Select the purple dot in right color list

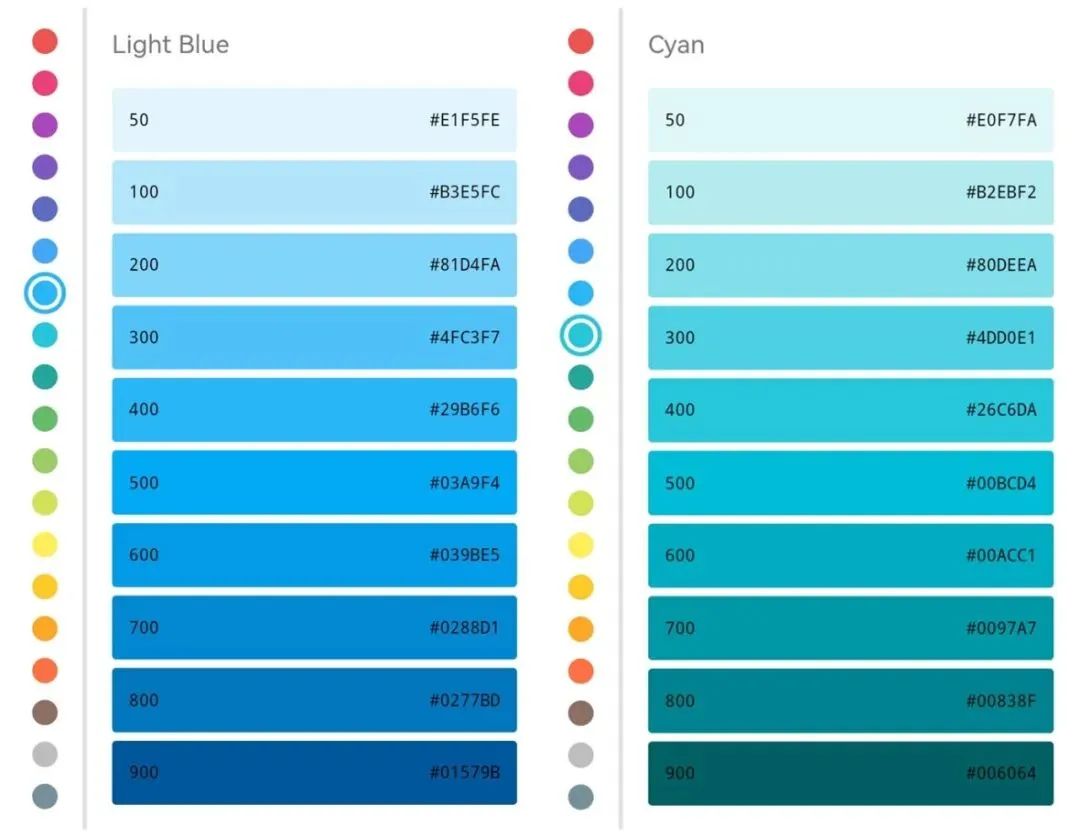click(x=581, y=125)
